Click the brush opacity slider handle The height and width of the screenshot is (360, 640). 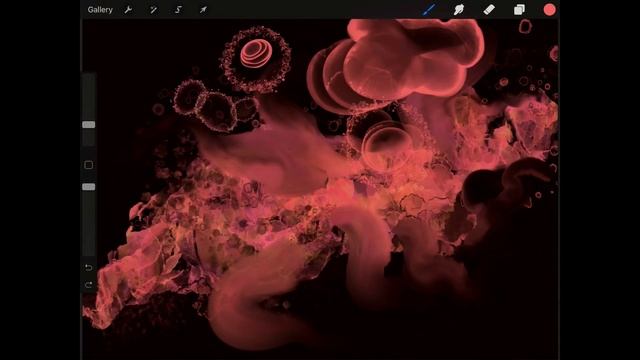point(89,187)
